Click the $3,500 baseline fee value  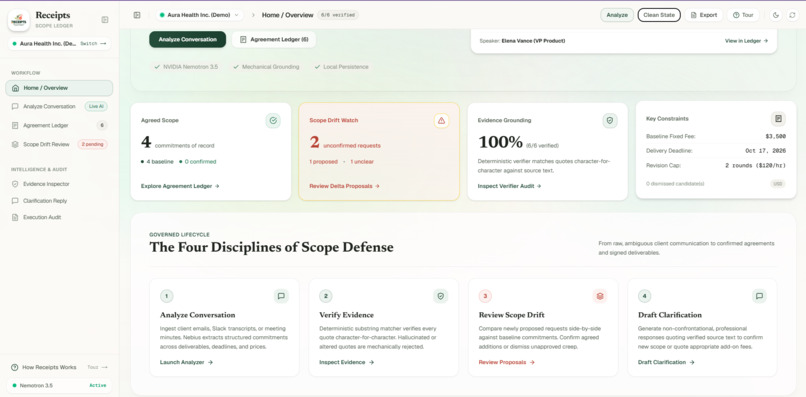776,137
